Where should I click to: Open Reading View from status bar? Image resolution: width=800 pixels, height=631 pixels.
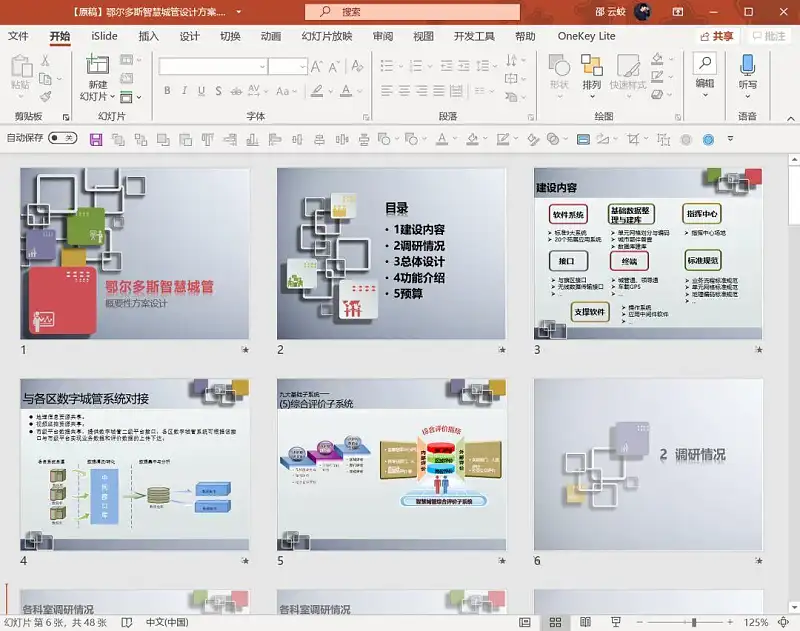586,622
